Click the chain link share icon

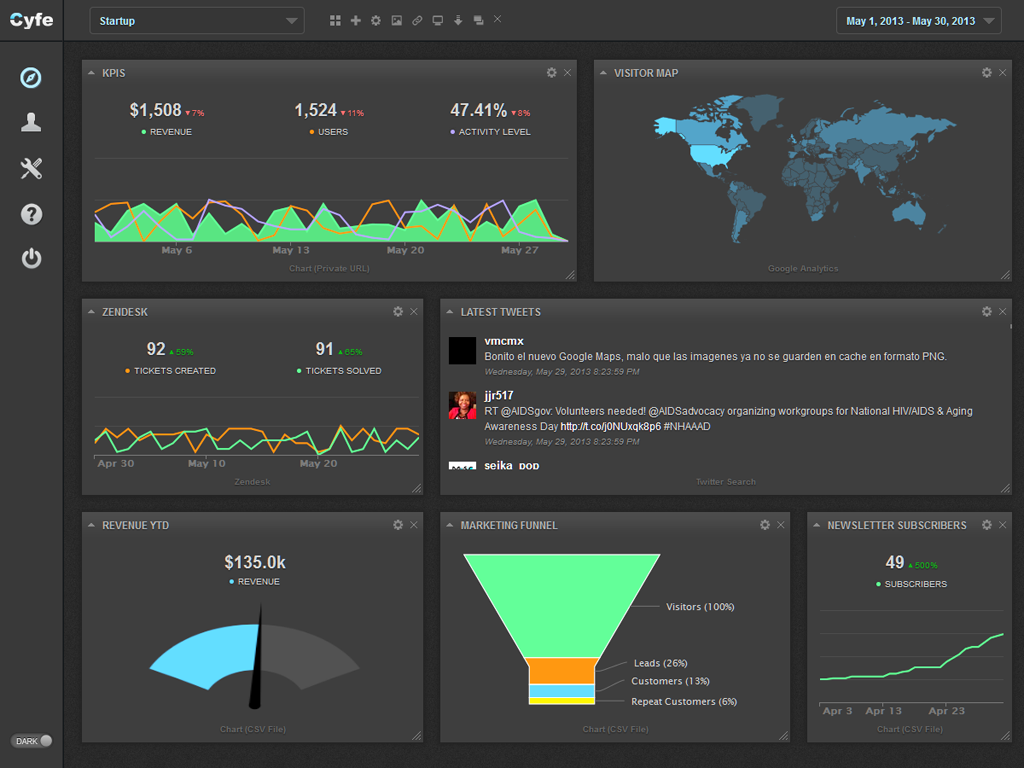[417, 20]
